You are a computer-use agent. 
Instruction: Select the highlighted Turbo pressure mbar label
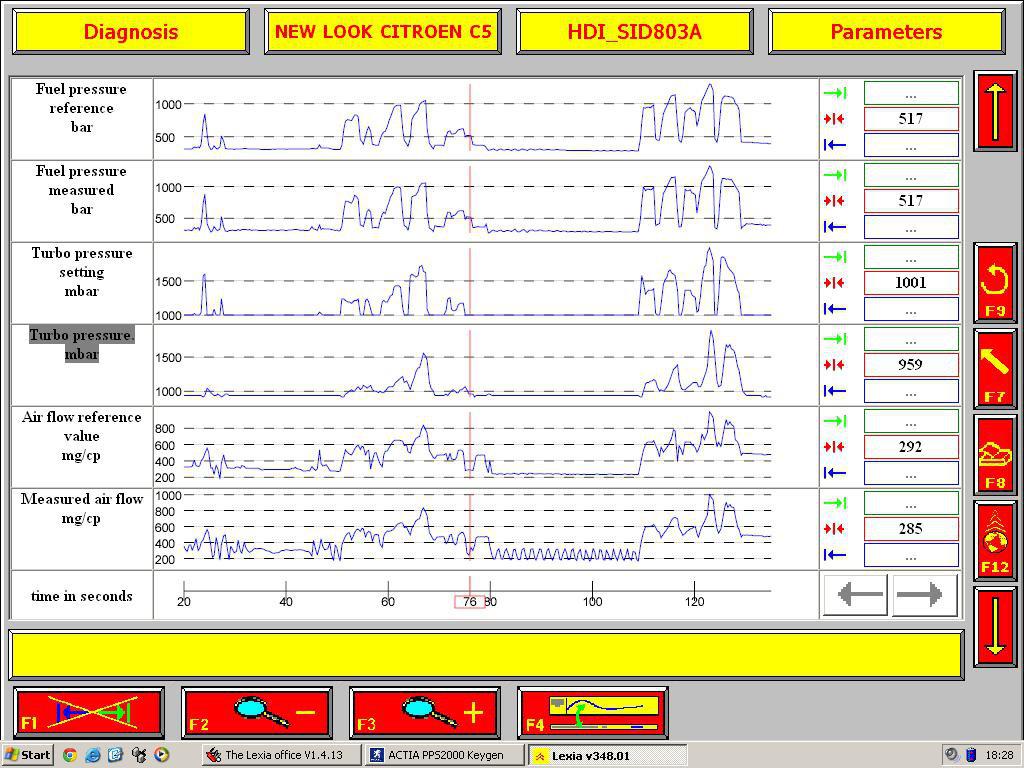(82, 344)
